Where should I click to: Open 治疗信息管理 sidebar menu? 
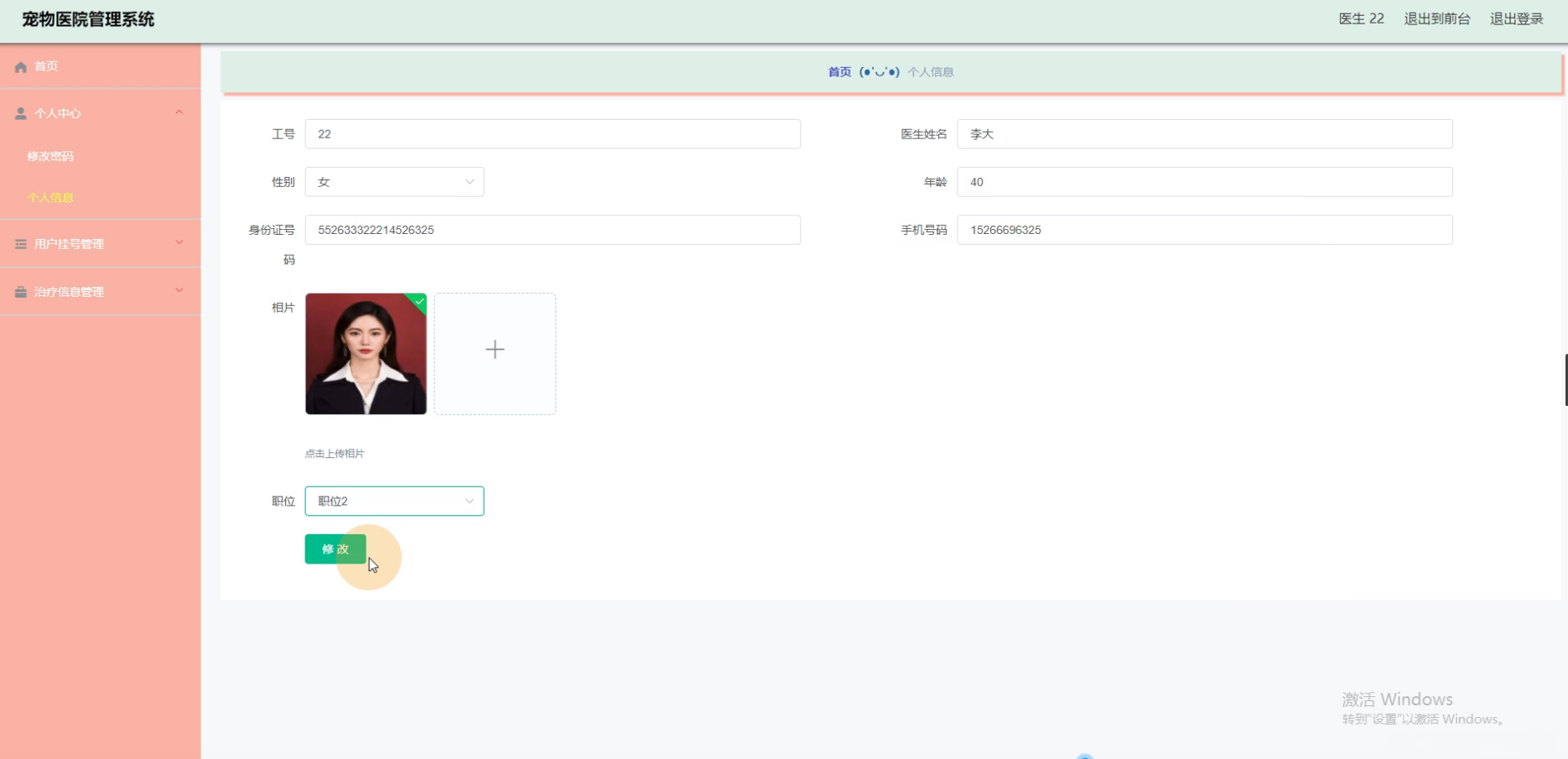point(100,292)
